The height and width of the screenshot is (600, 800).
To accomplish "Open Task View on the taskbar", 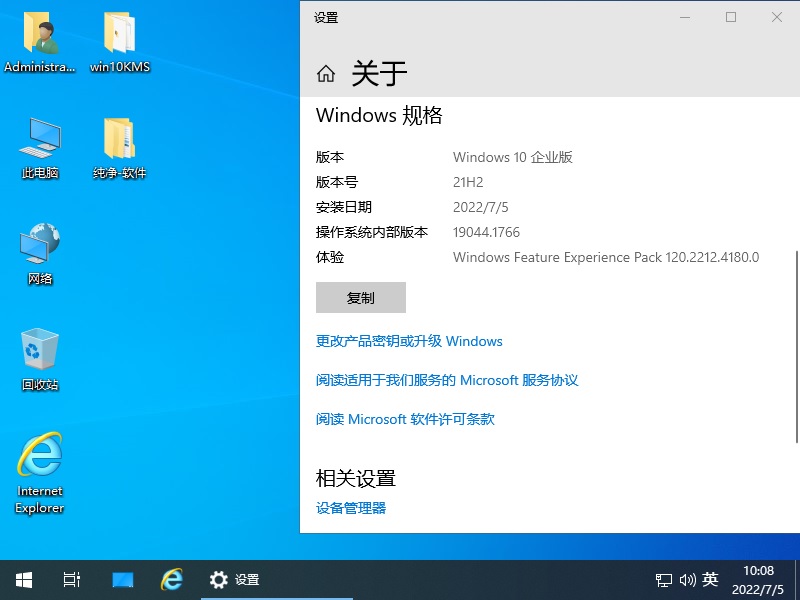I will pos(70,580).
